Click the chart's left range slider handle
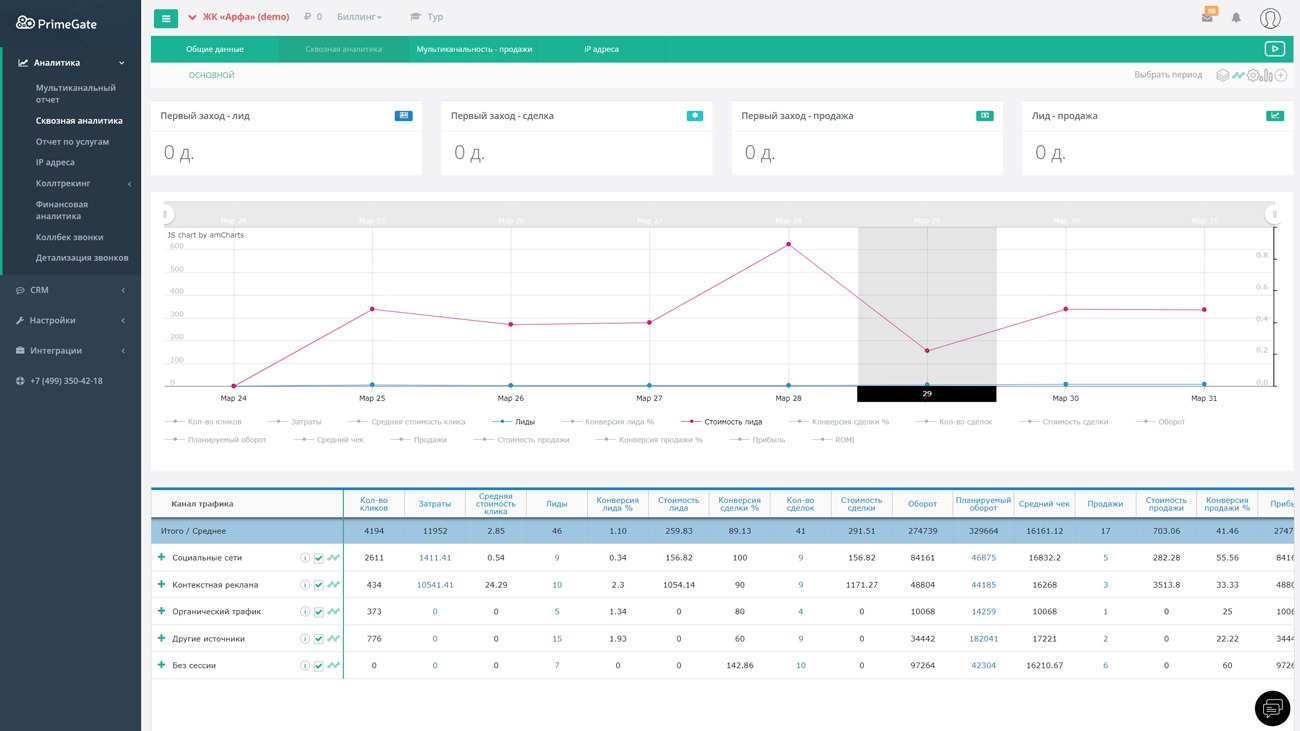 pyautogui.click(x=167, y=214)
